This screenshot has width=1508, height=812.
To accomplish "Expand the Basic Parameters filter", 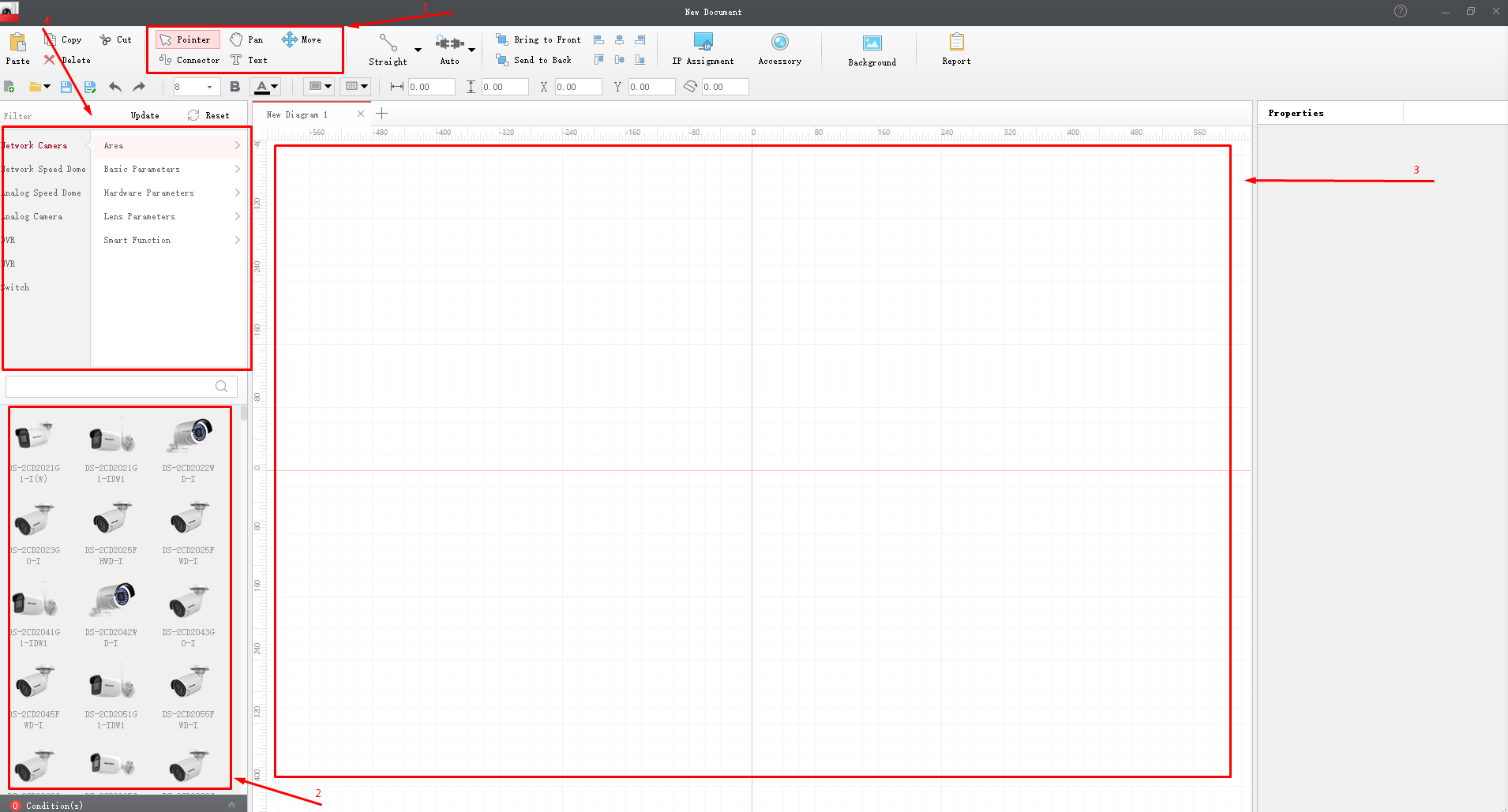I will pyautogui.click(x=171, y=169).
